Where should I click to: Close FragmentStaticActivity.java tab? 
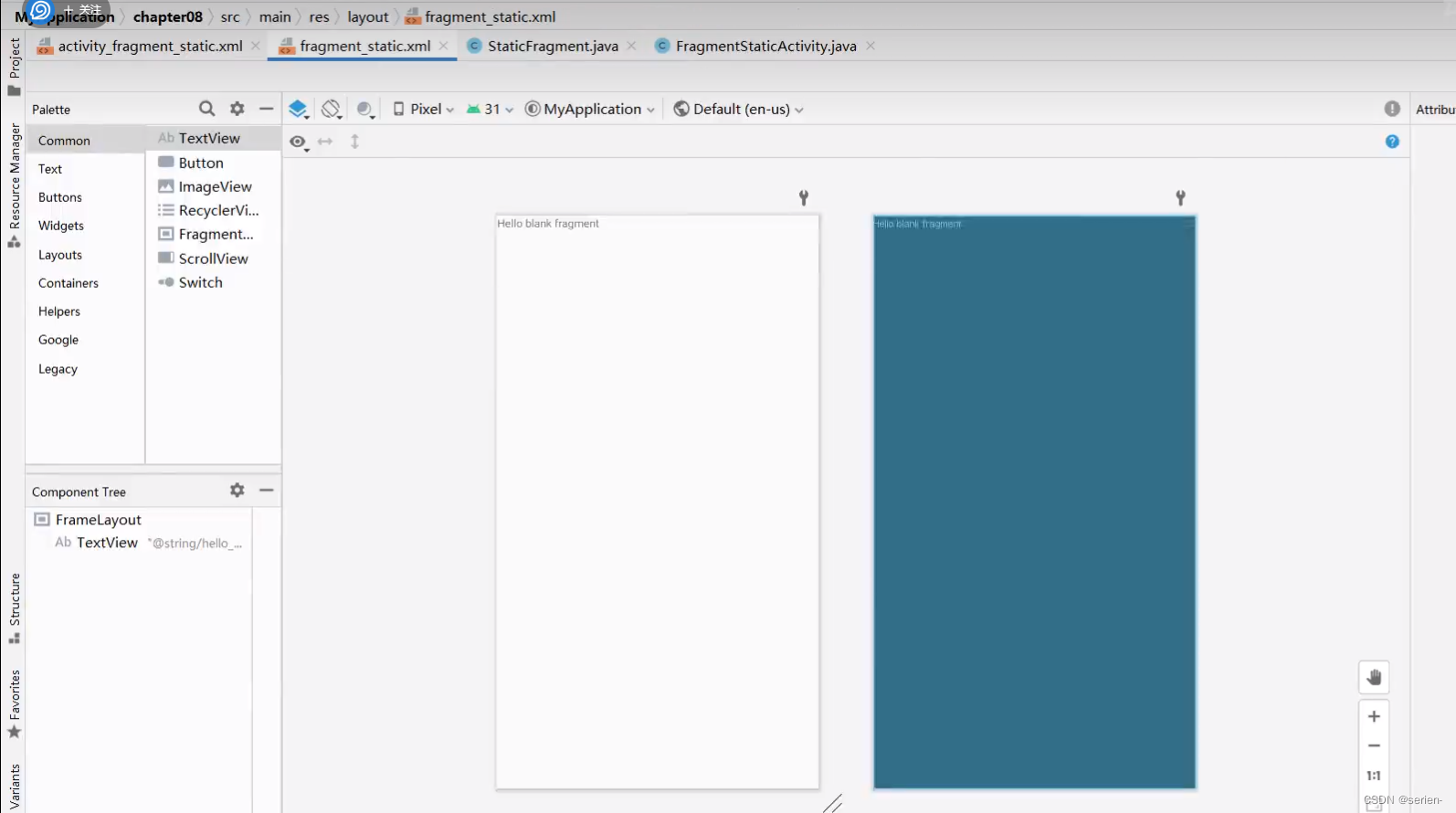click(x=870, y=46)
